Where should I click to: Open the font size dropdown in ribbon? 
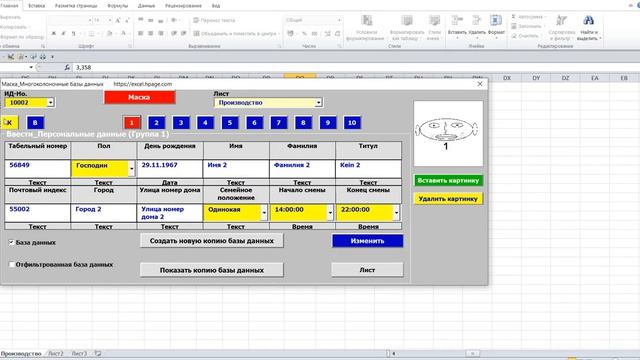(109, 20)
